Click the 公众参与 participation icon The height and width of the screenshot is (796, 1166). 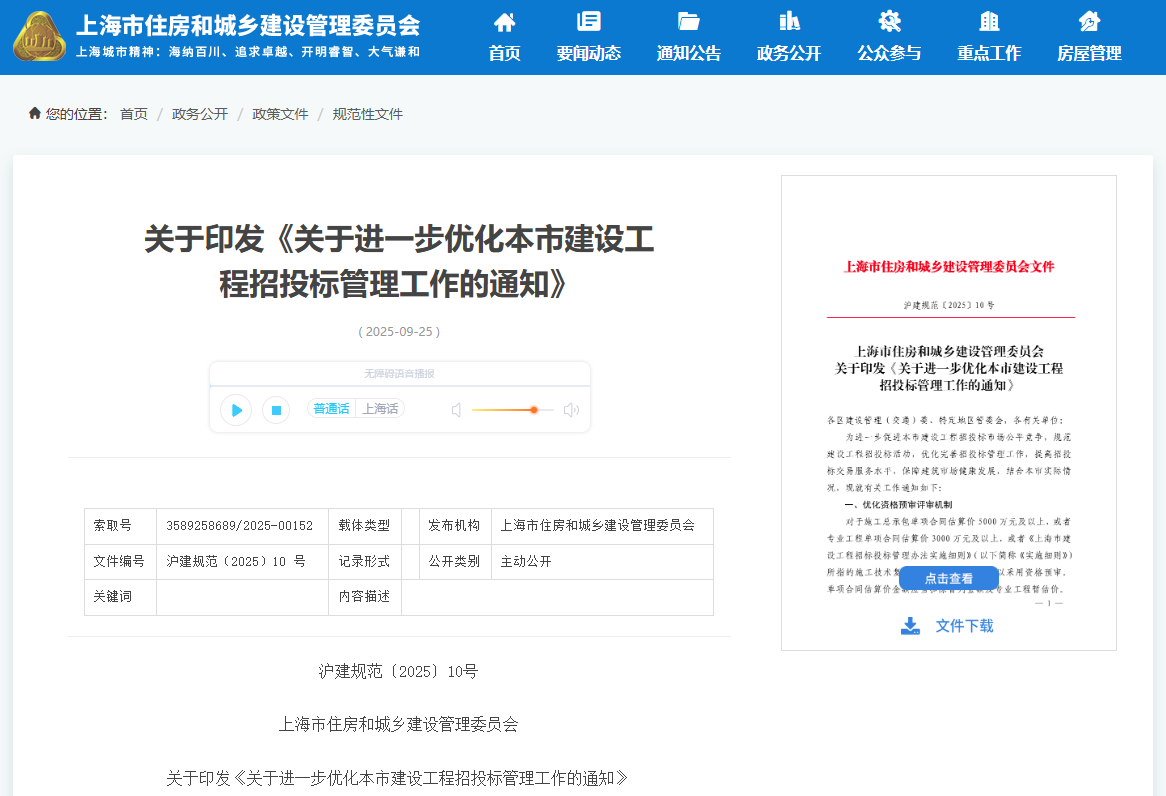click(x=888, y=19)
